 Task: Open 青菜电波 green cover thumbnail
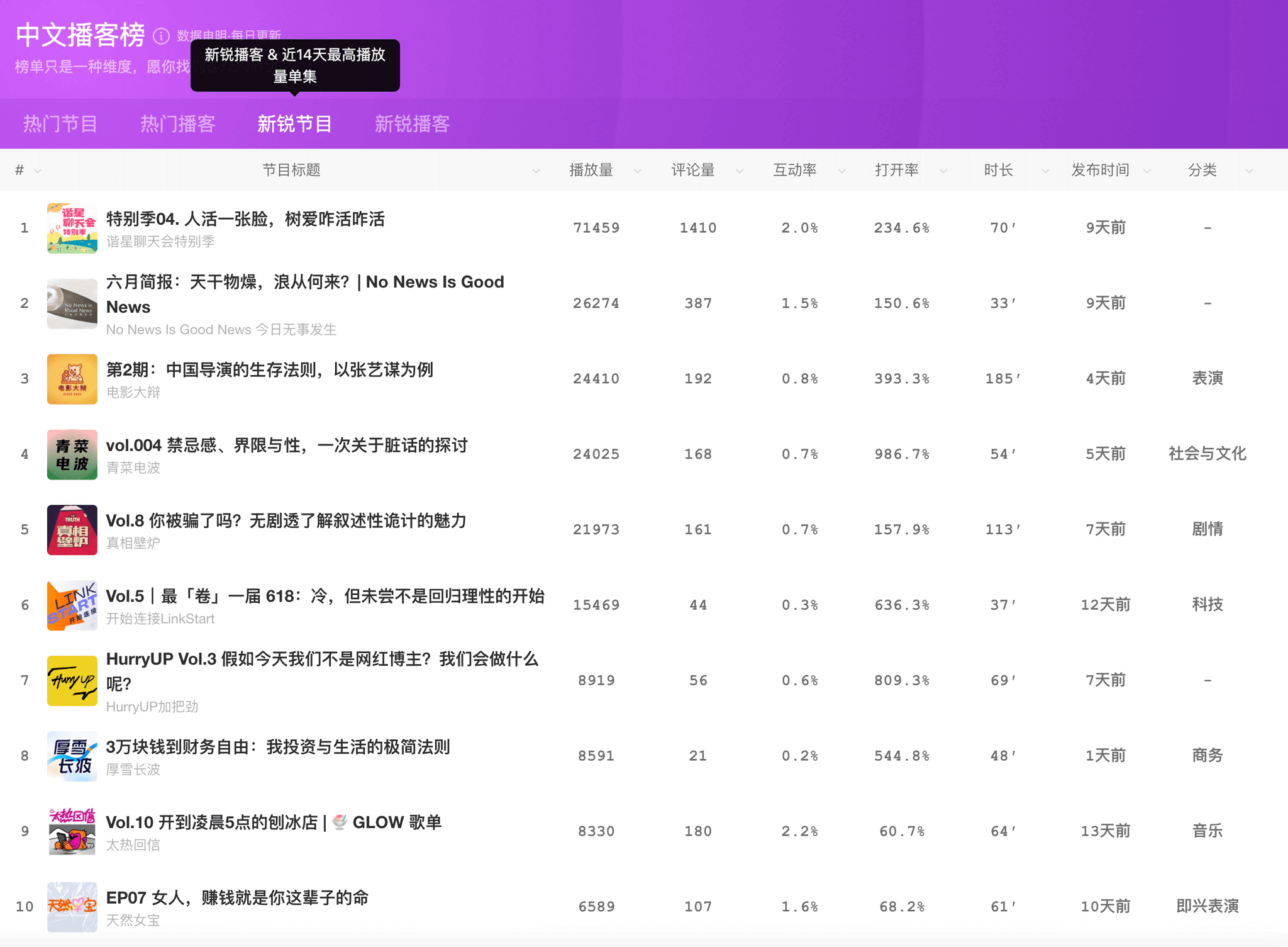click(72, 455)
